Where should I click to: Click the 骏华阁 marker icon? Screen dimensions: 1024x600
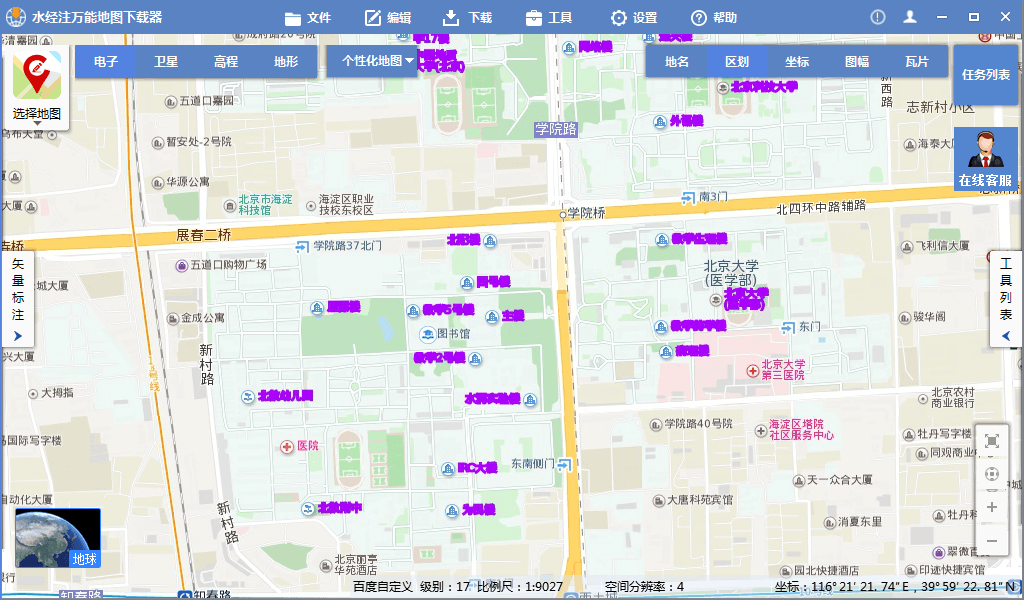tap(904, 319)
